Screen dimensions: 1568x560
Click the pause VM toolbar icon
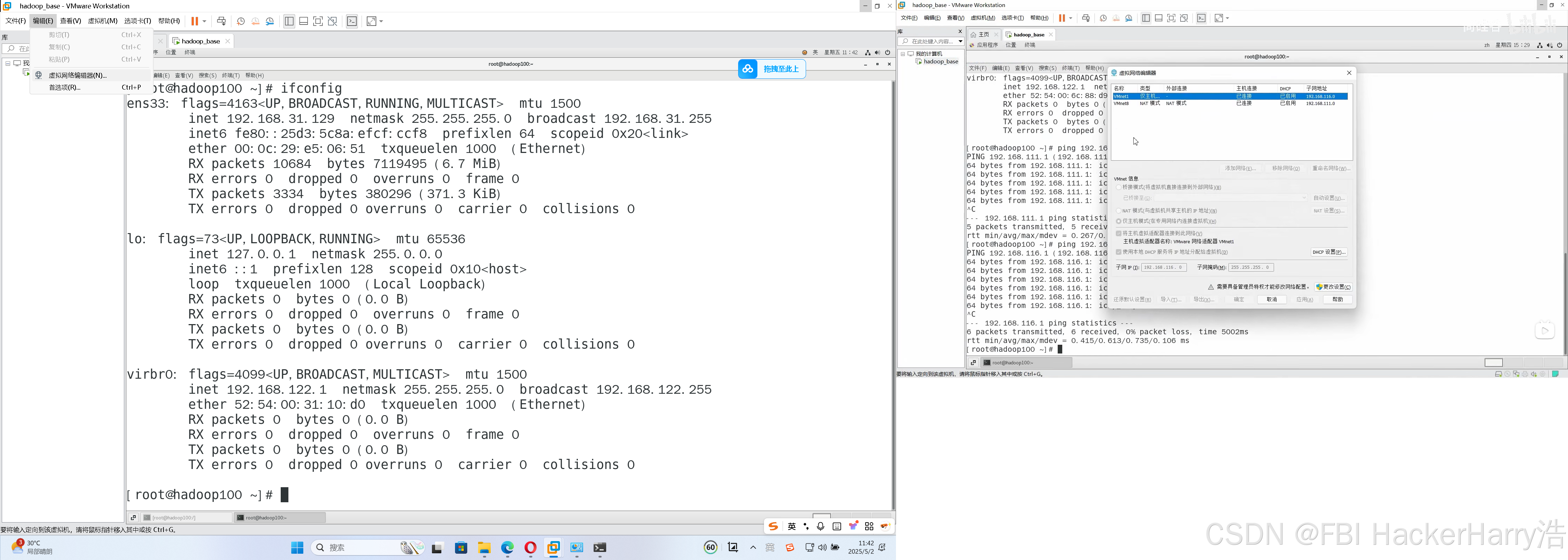click(195, 21)
